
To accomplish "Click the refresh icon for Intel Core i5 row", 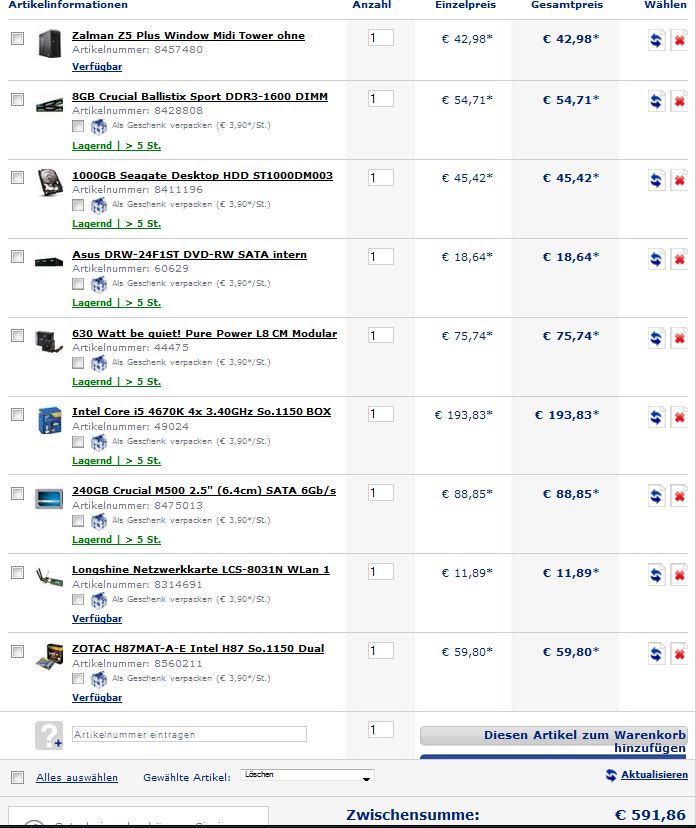I will pyautogui.click(x=656, y=417).
